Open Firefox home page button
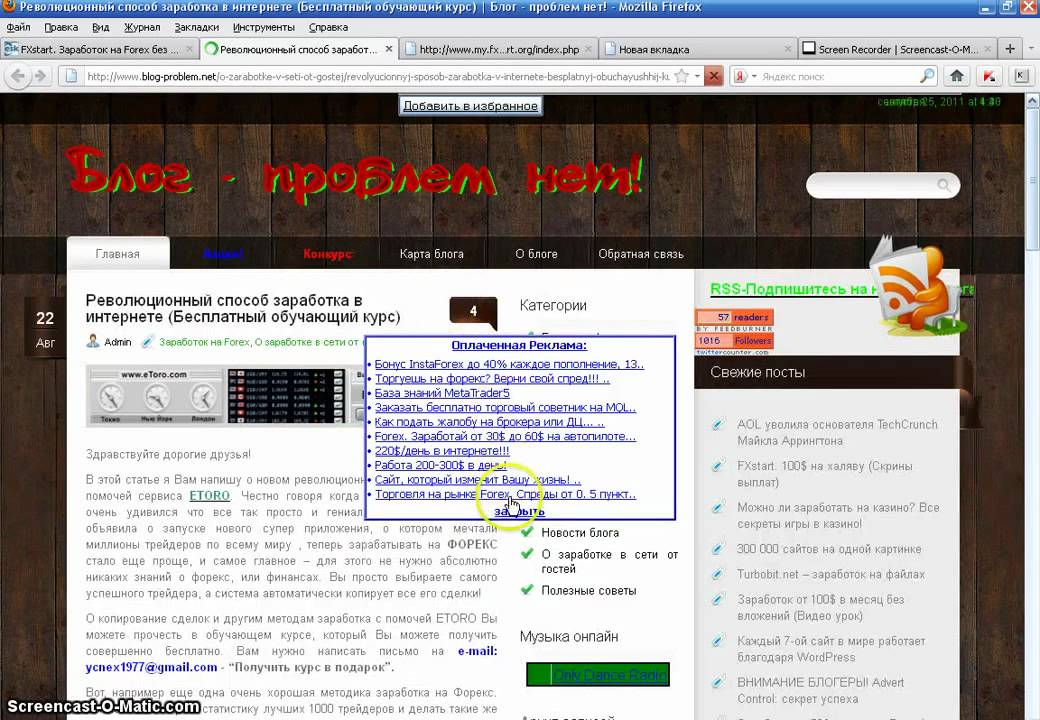1040x720 pixels. coord(956,76)
